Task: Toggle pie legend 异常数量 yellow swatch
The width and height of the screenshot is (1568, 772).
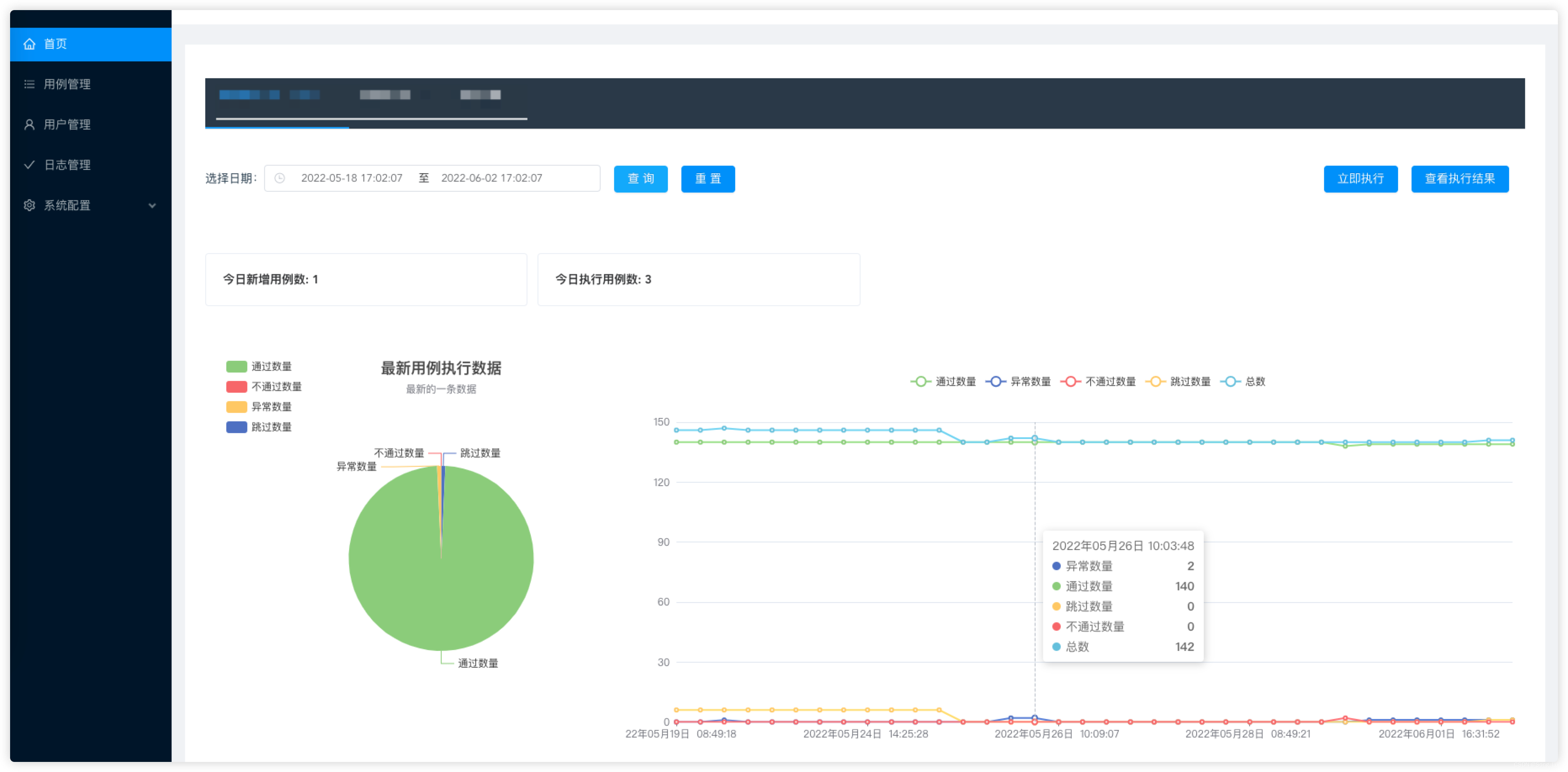Action: [236, 406]
